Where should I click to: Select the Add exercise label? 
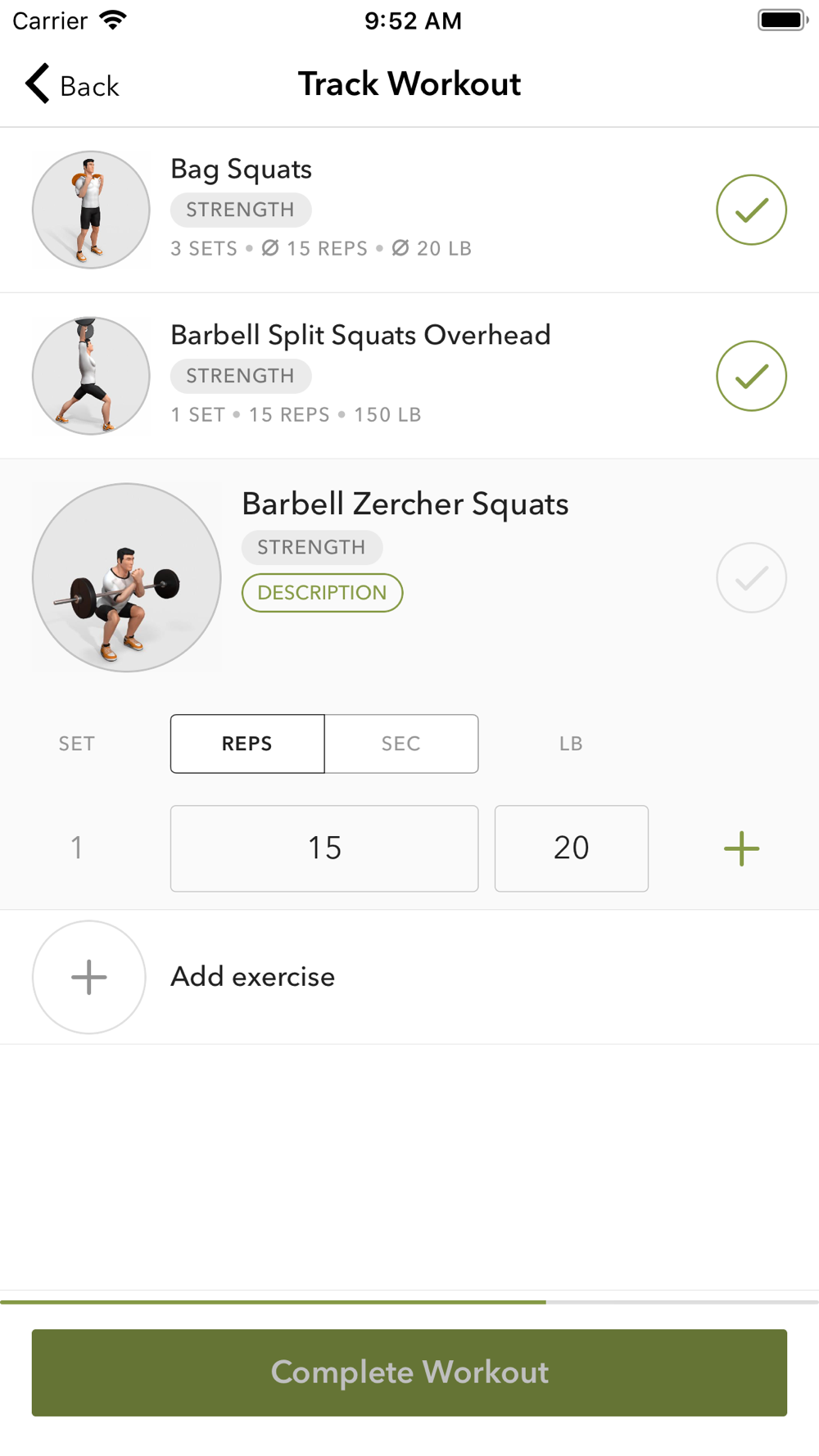(252, 977)
